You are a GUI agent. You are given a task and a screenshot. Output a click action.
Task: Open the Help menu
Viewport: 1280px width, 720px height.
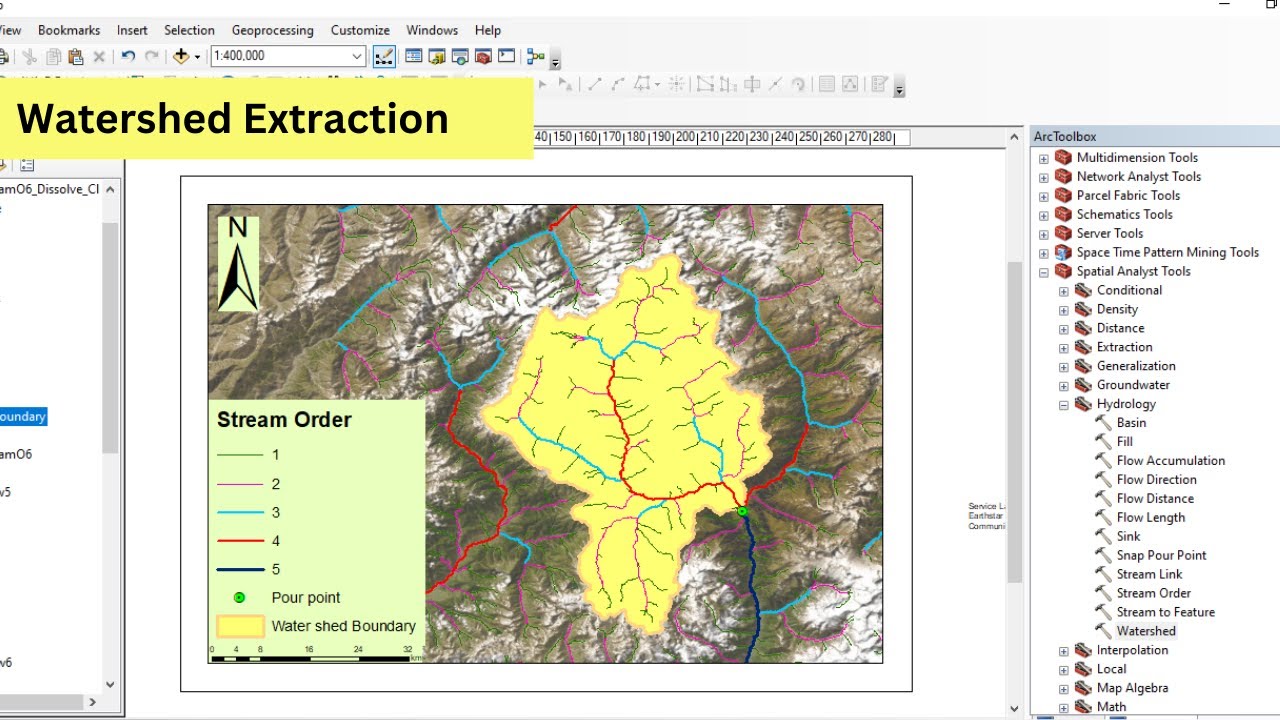[x=488, y=30]
